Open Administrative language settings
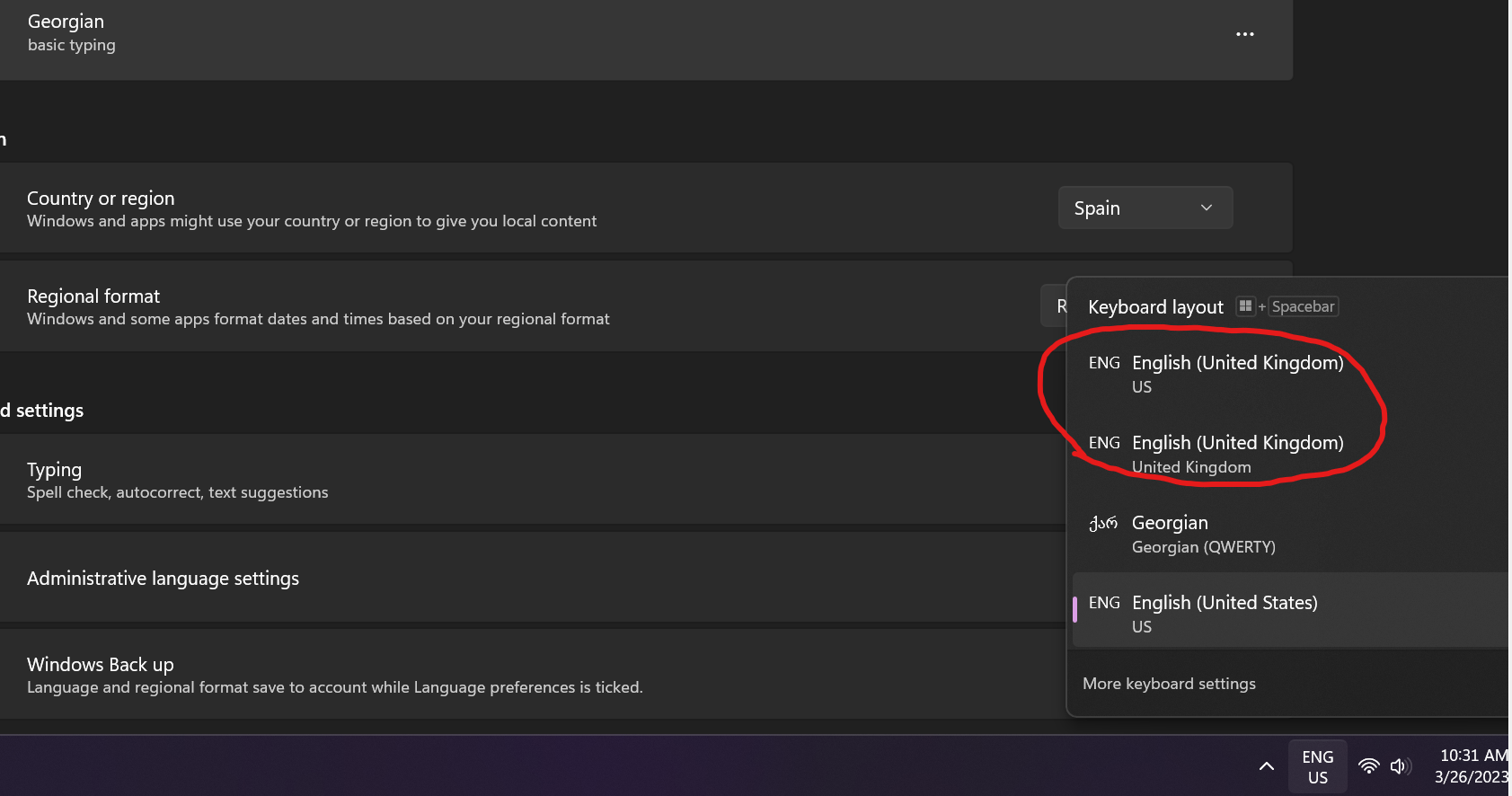This screenshot has width=1512, height=796. click(x=163, y=579)
